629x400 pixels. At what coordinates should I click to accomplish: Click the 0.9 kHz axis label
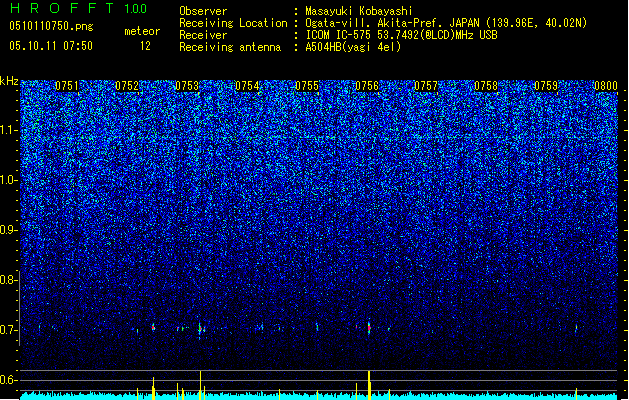coord(8,230)
